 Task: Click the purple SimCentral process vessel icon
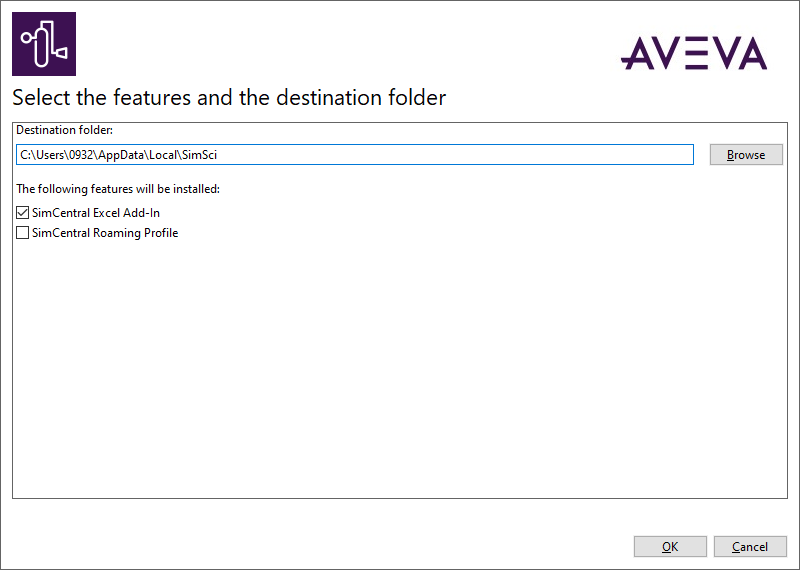[44, 44]
